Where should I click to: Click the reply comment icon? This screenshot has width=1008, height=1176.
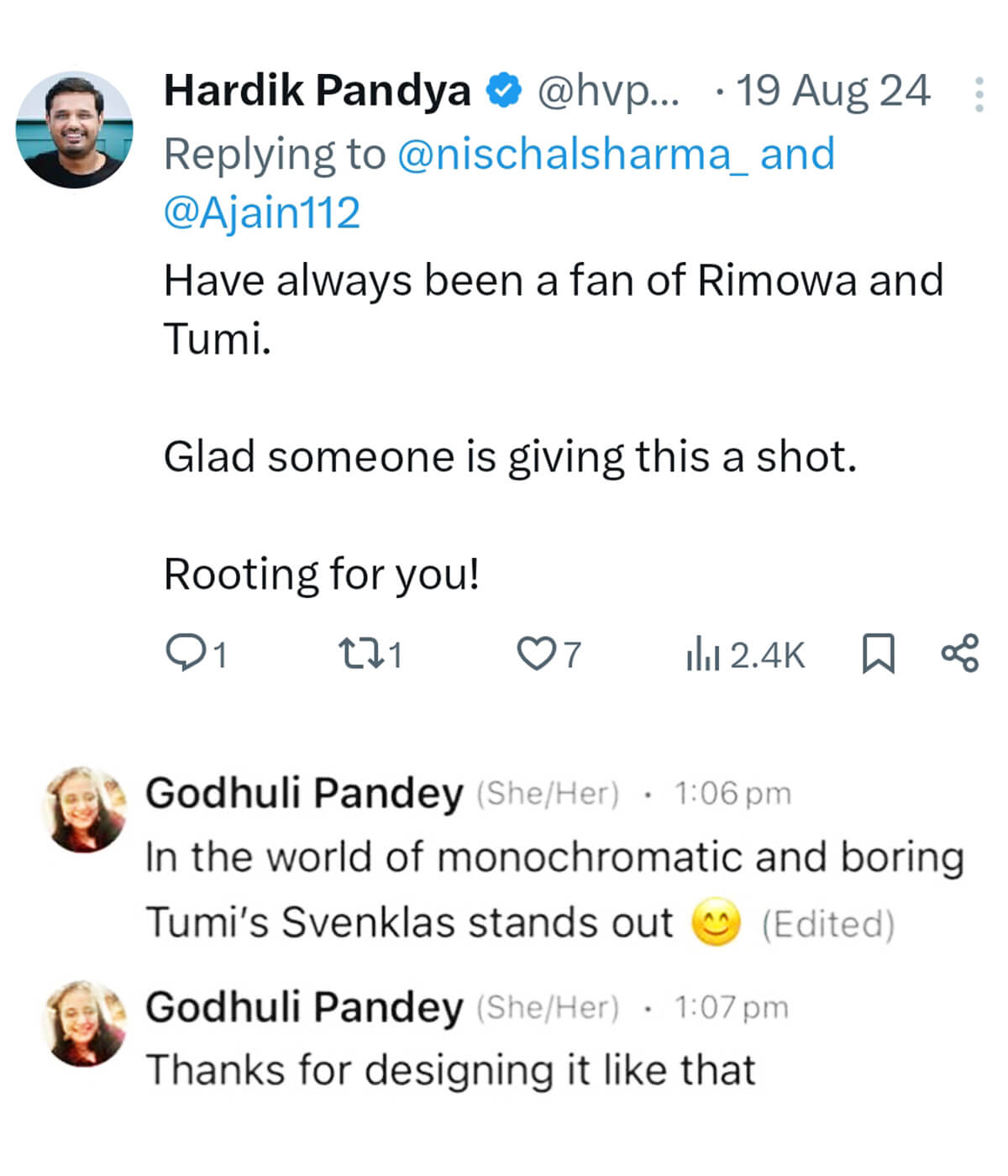coord(183,654)
